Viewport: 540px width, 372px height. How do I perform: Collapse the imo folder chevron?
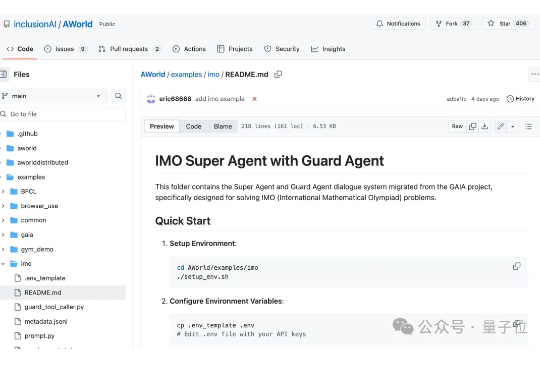(x=3, y=264)
